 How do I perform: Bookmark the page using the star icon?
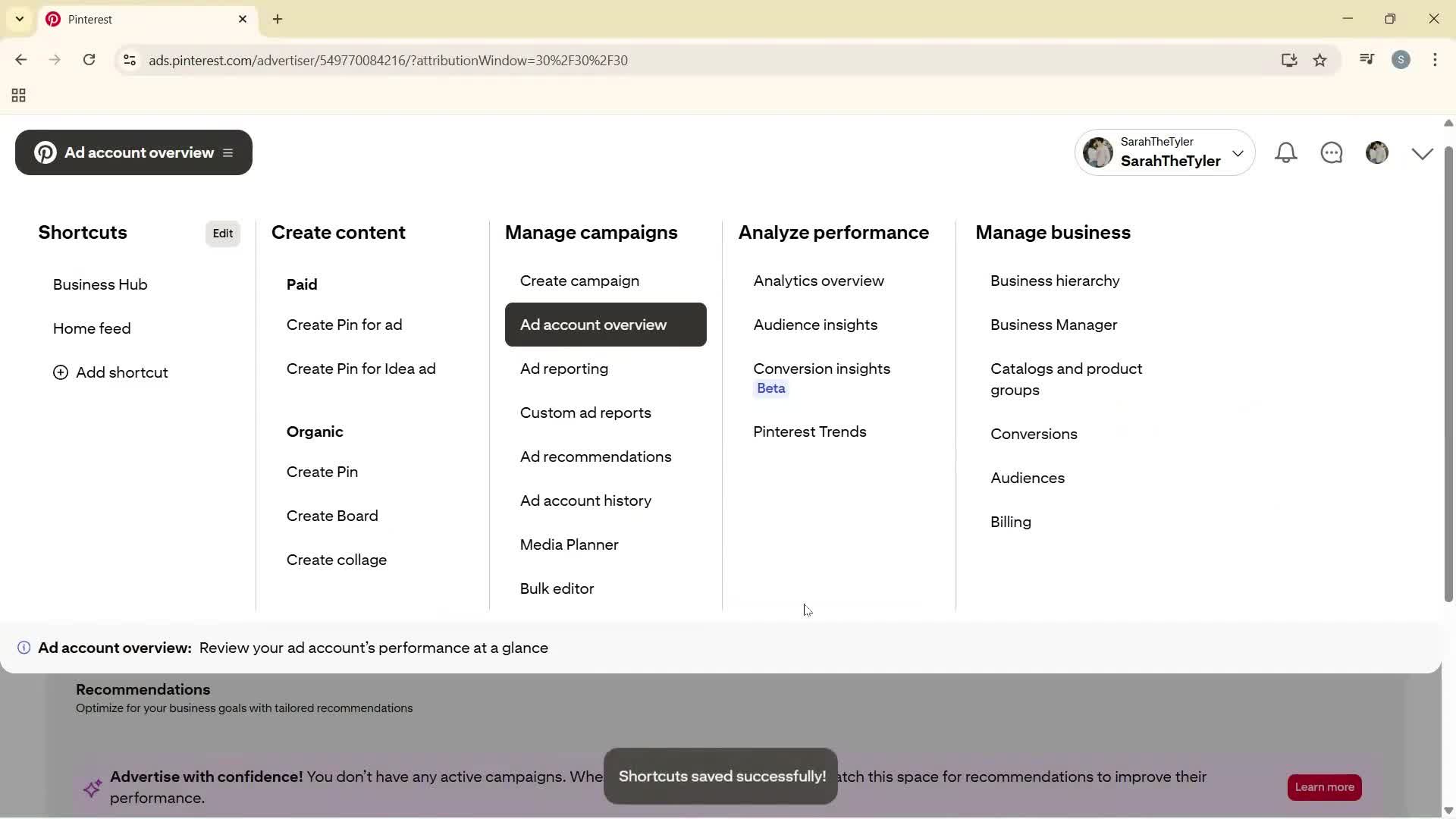click(1320, 60)
